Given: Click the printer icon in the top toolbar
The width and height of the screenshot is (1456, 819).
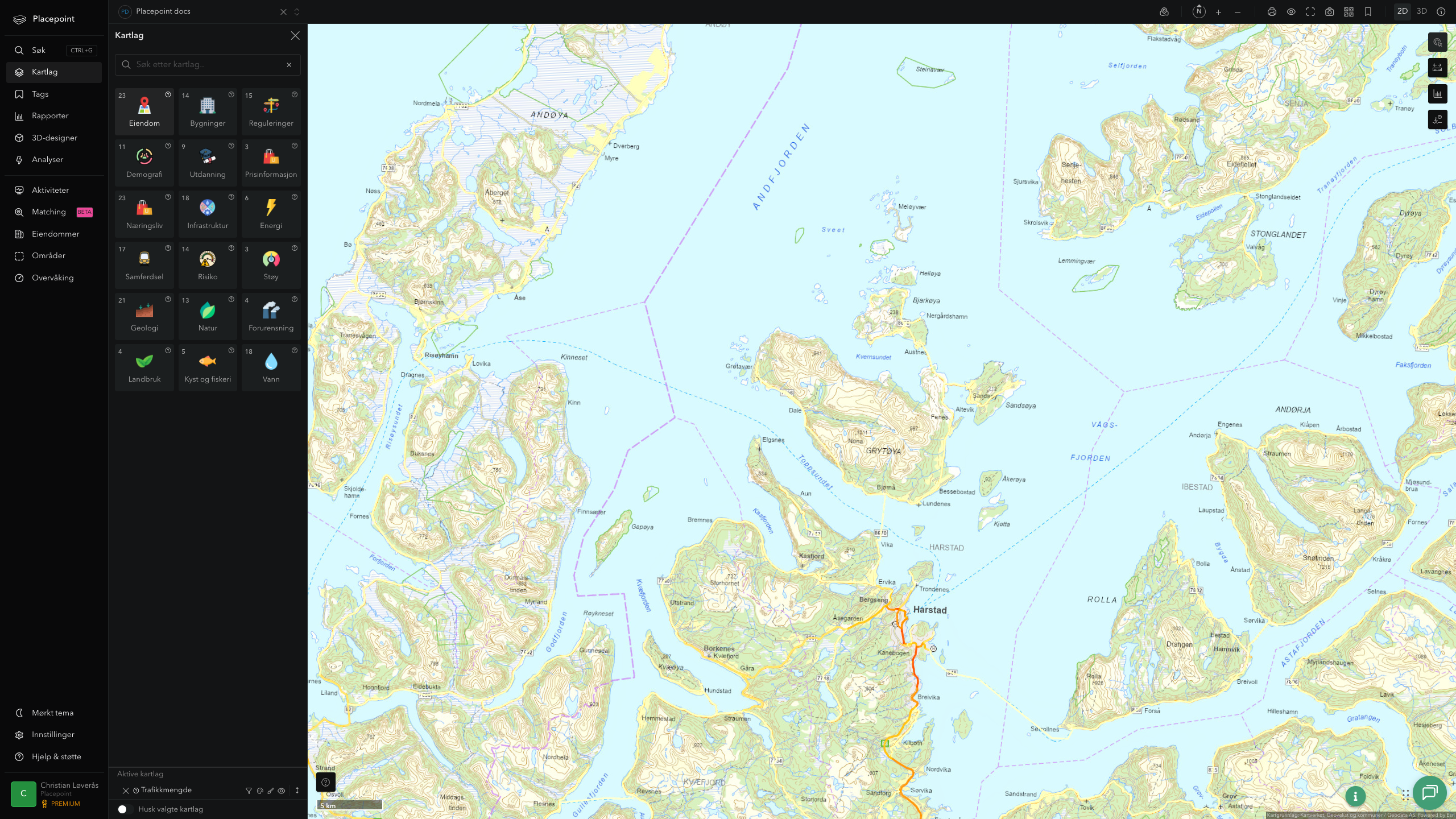Looking at the screenshot, I should coord(1272,12).
